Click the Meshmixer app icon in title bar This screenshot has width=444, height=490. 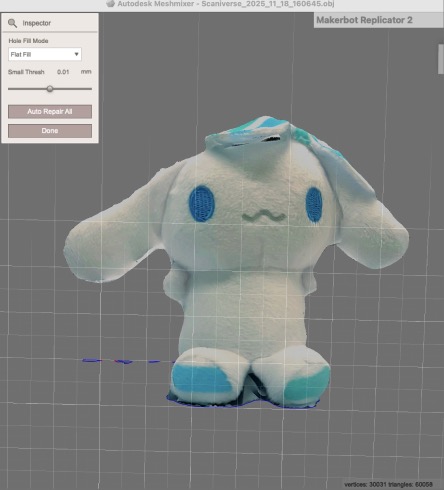(x=110, y=4)
